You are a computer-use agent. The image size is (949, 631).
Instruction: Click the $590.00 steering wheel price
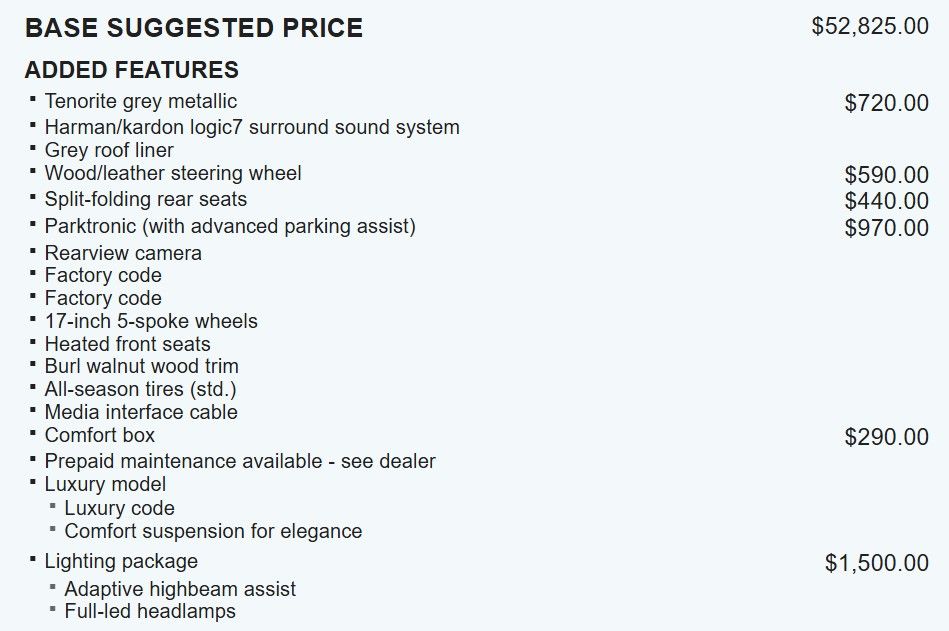[x=886, y=175]
